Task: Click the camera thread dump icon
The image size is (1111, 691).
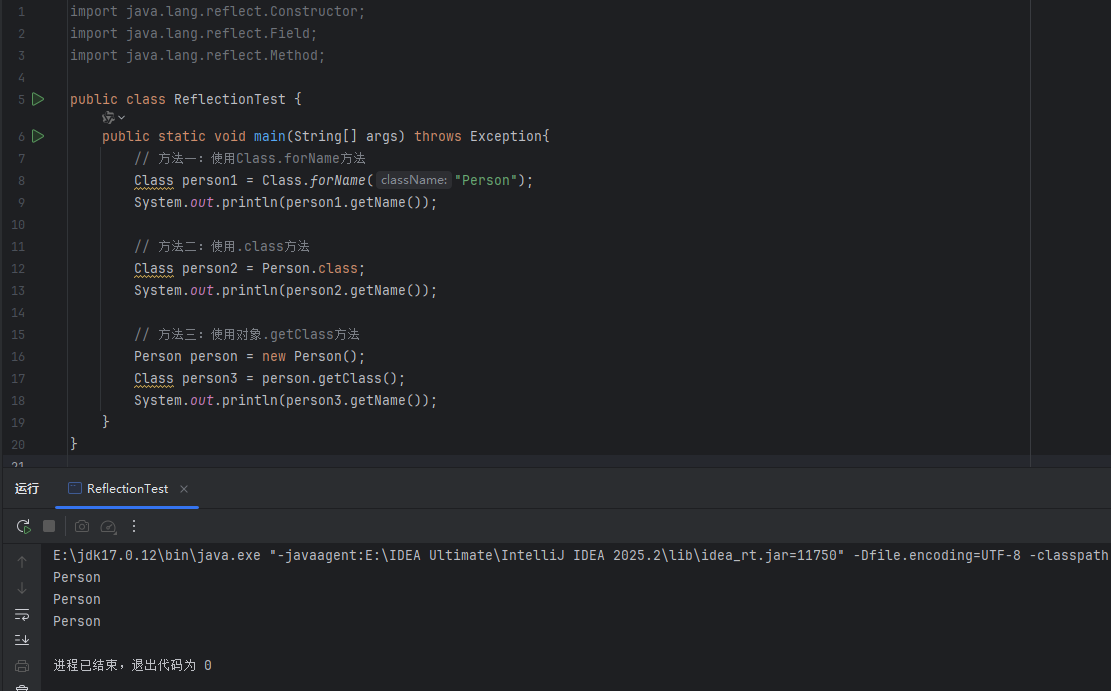Action: tap(82, 526)
